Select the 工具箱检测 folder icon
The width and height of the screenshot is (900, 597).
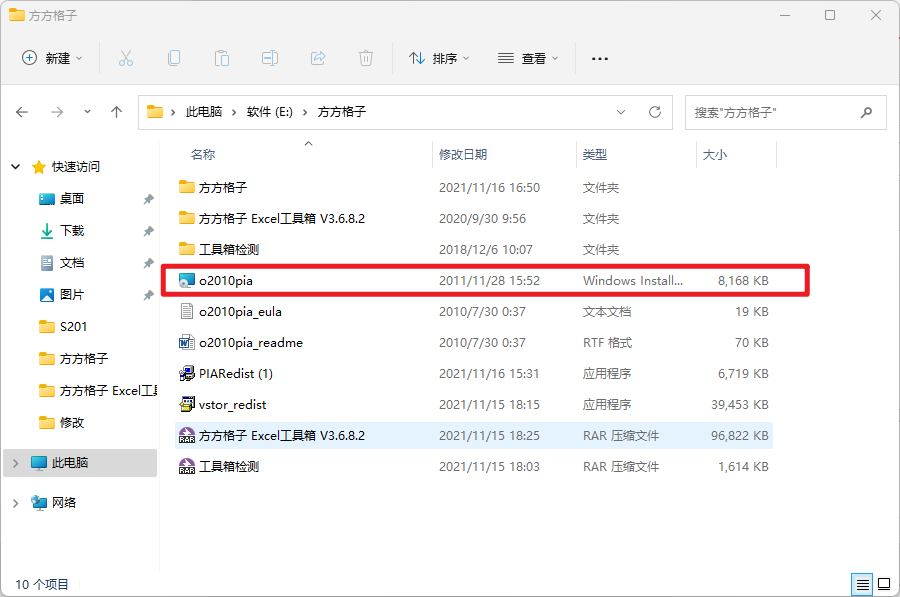tap(187, 249)
